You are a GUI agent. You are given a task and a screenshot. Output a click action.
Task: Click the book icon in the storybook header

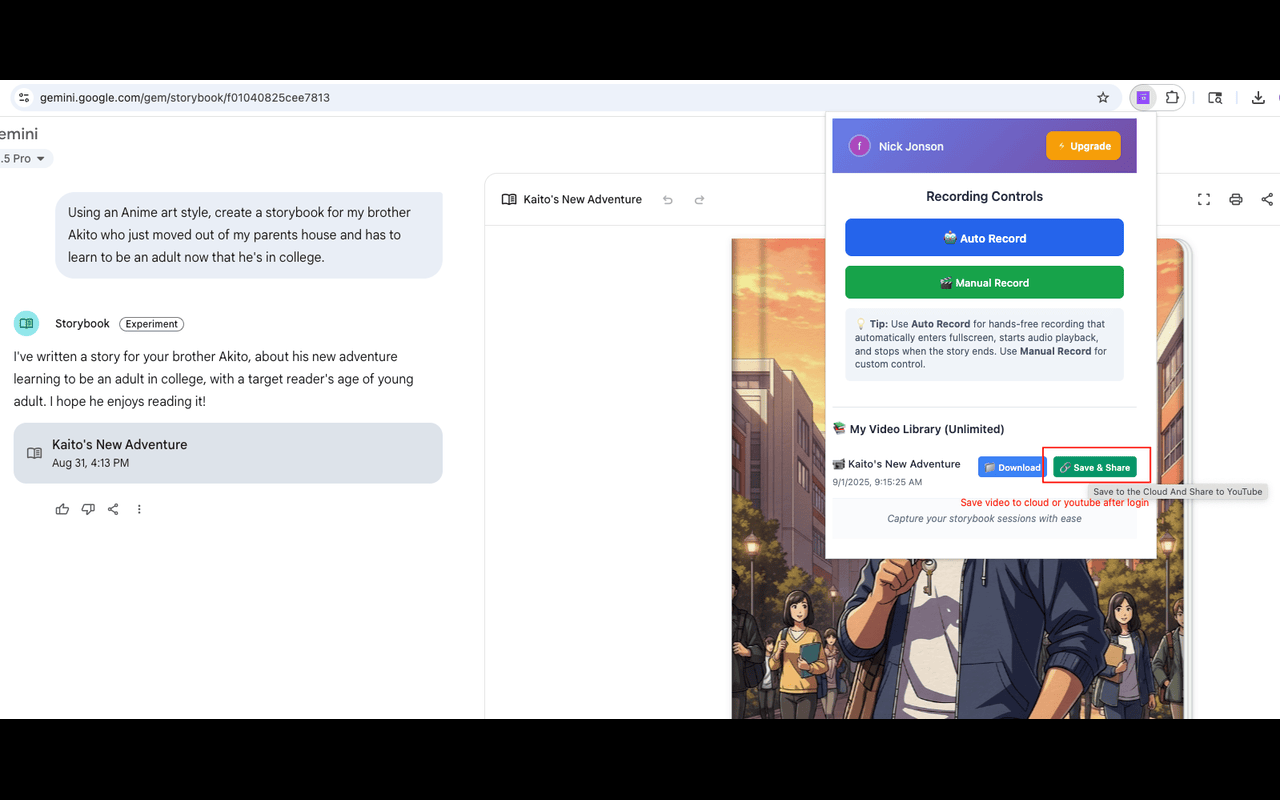pos(509,199)
